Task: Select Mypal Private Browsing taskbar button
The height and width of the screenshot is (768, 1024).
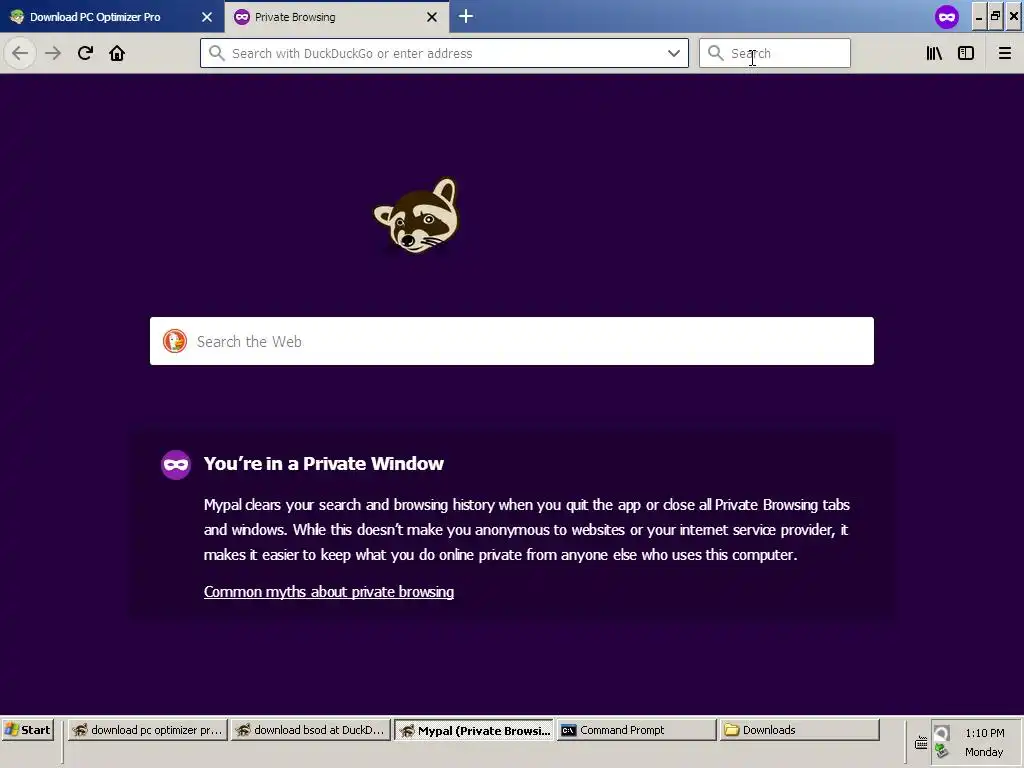Action: (474, 730)
